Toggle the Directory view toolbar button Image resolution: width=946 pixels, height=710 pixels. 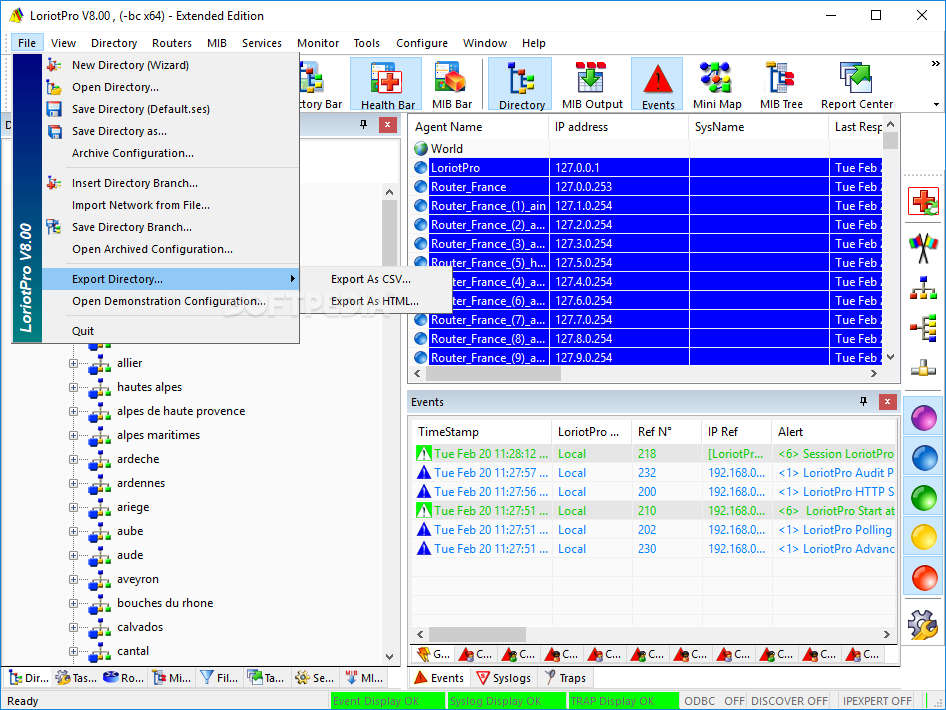(x=520, y=84)
